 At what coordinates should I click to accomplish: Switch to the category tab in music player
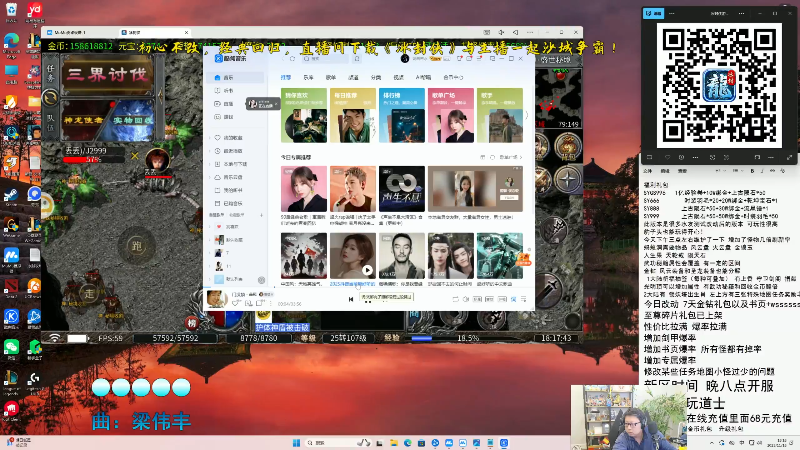click(x=376, y=78)
